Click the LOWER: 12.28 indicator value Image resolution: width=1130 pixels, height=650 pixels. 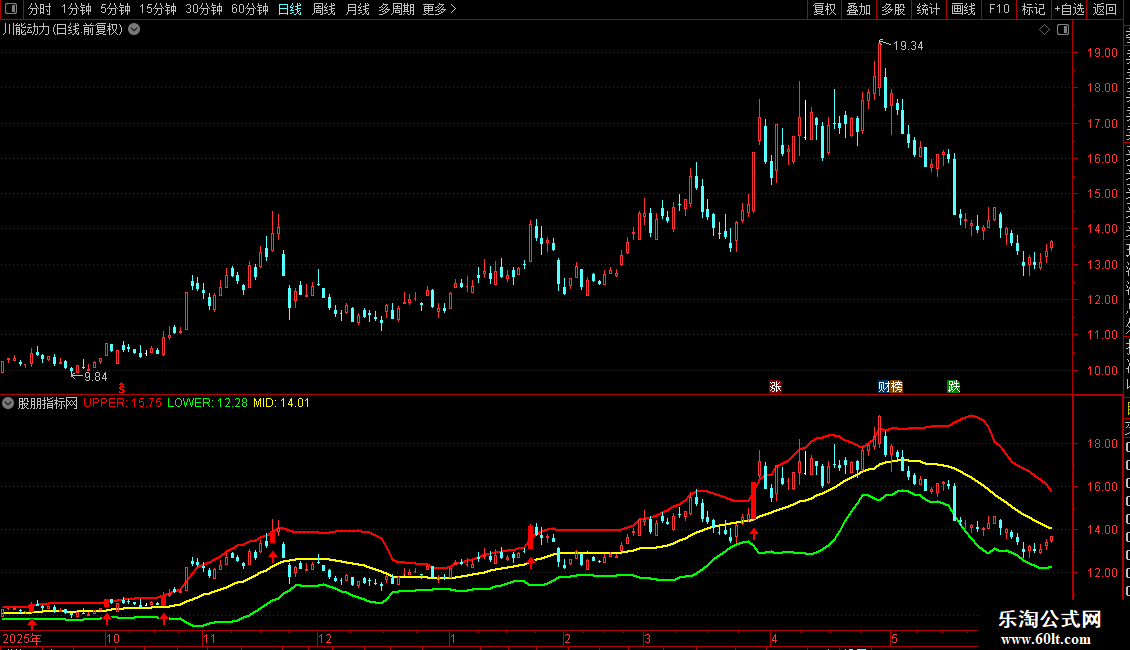tap(208, 403)
